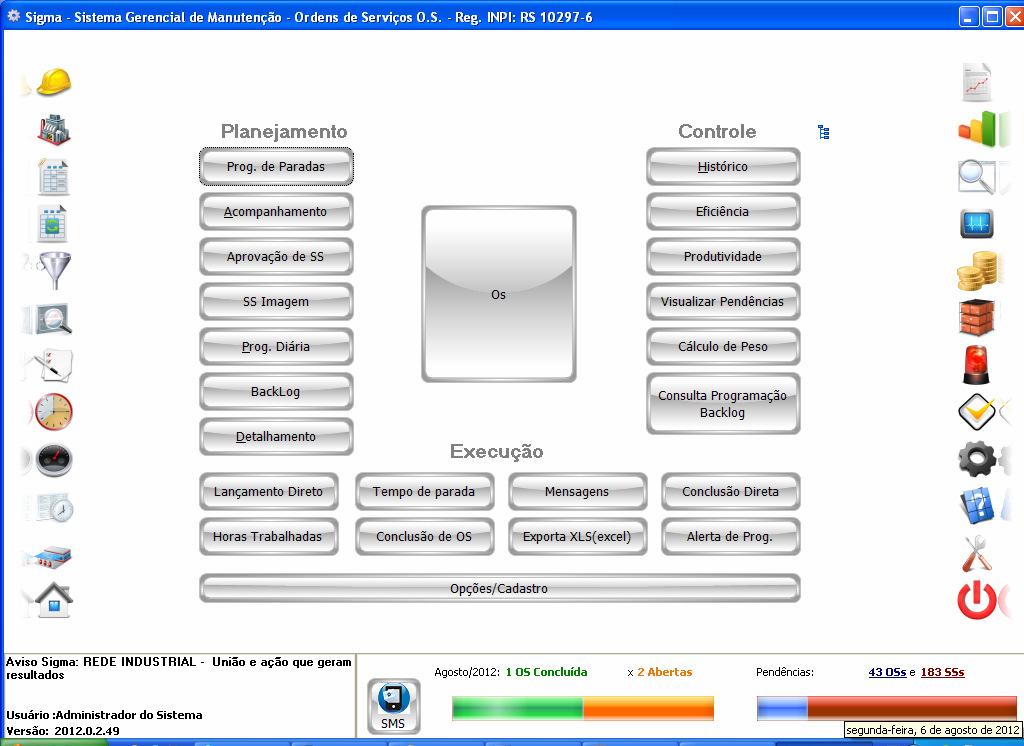Viewport: 1024px width, 746px height.
Task: Open Aprovação de SS
Action: coord(276,257)
